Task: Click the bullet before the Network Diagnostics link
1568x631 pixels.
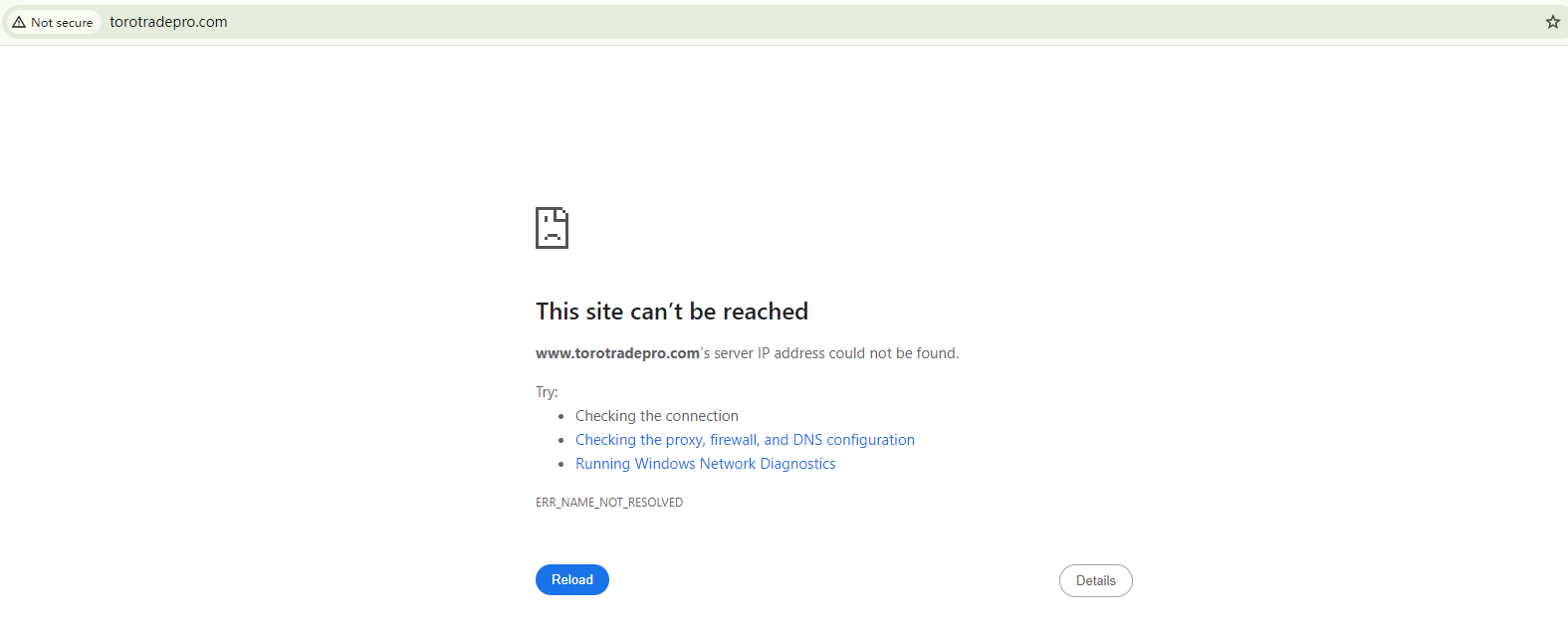Action: click(x=561, y=465)
